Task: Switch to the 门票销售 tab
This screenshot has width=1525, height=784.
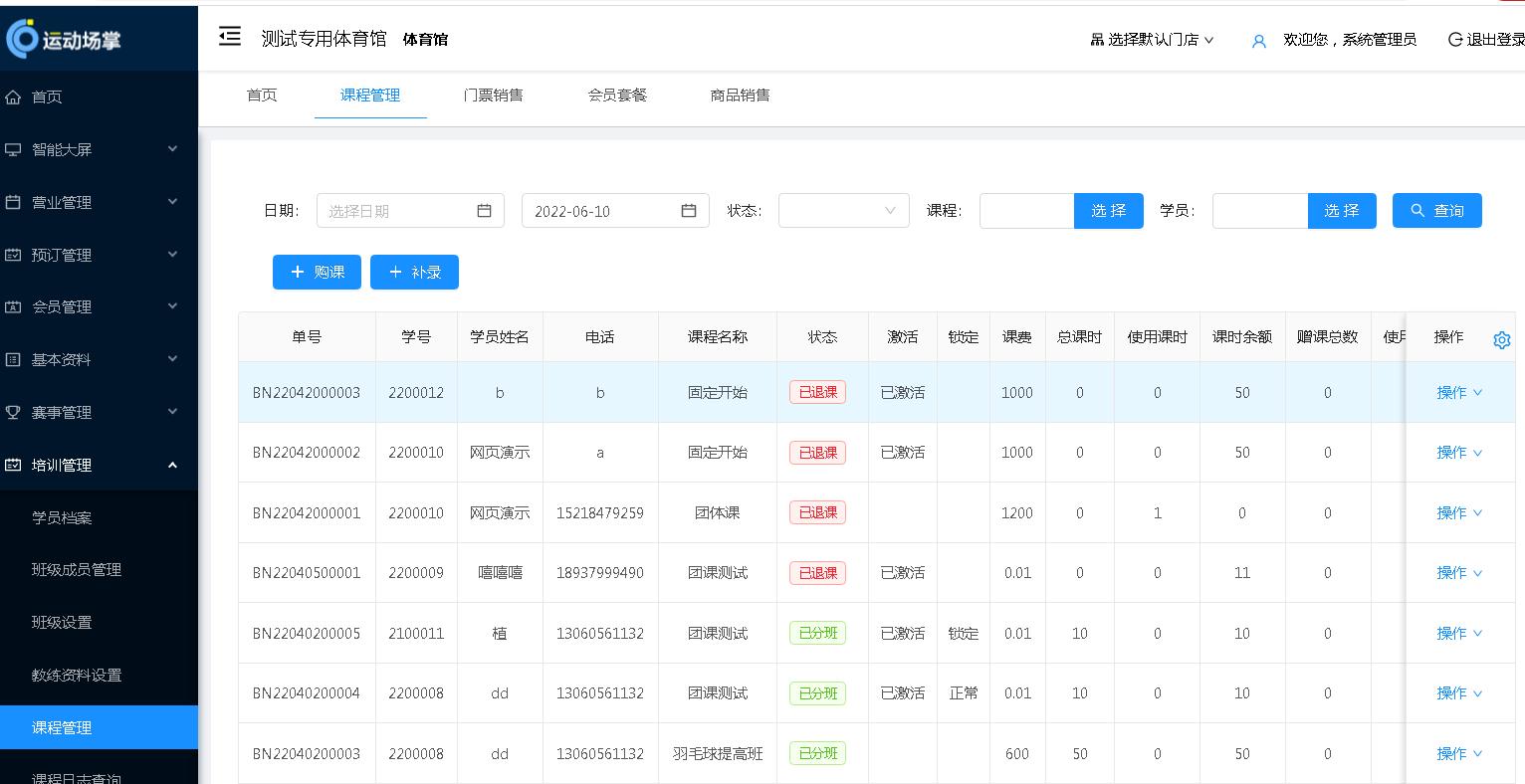Action: [x=494, y=96]
